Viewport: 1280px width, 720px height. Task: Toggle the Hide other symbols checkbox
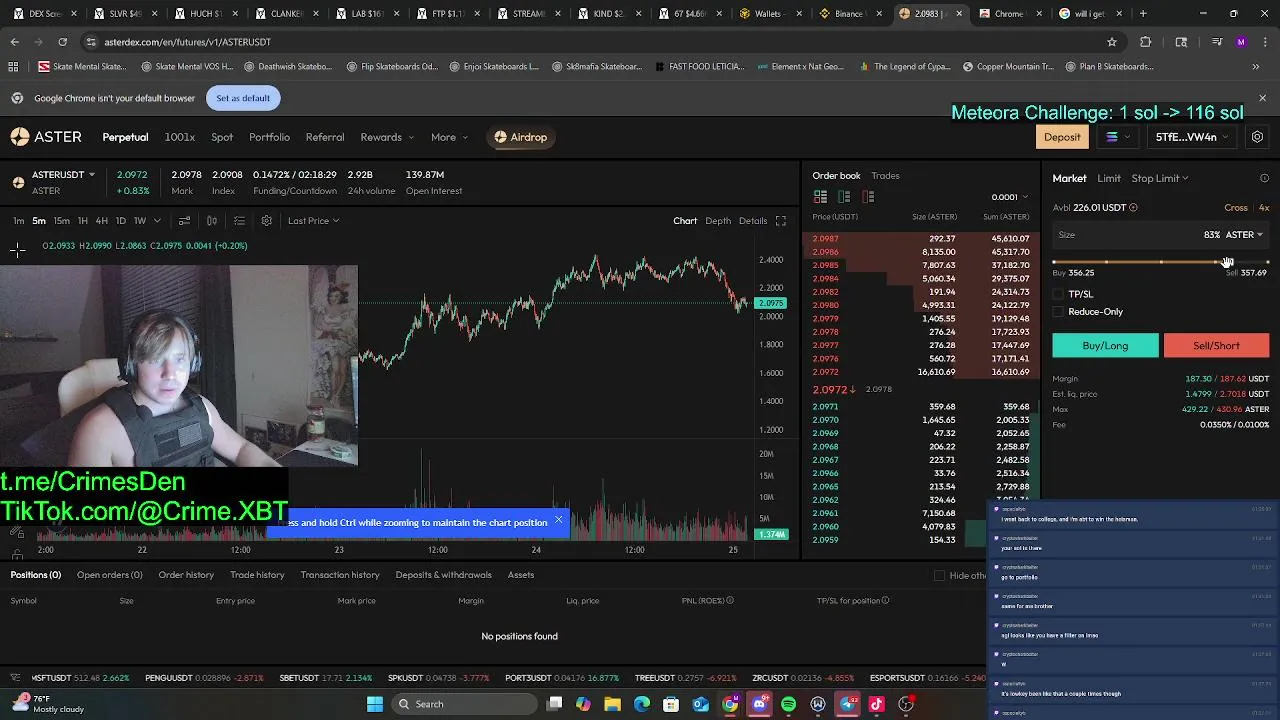[x=939, y=576]
